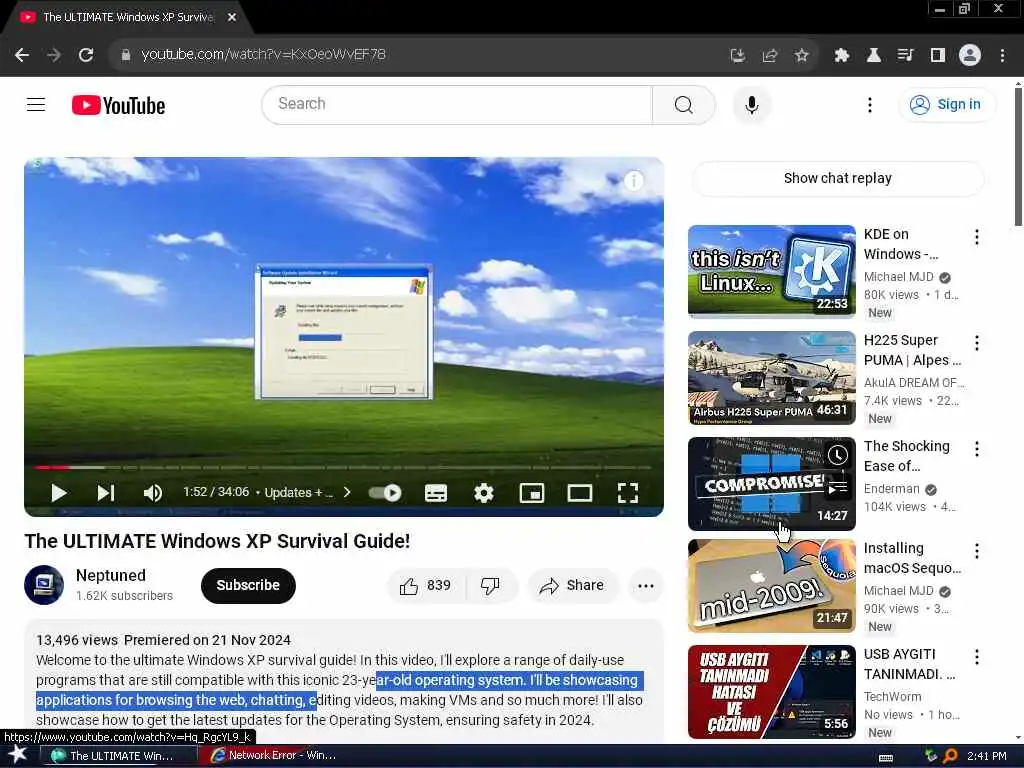Open options menu for KDE on Windows video

[976, 237]
